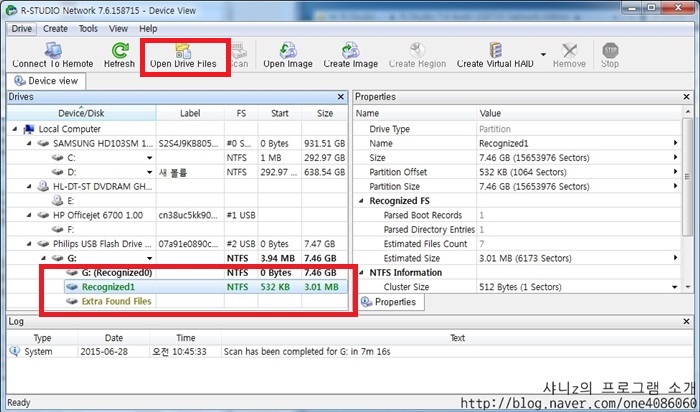The height and width of the screenshot is (412, 700).
Task: Expand the Partition Size value arrow
Action: [x=675, y=186]
